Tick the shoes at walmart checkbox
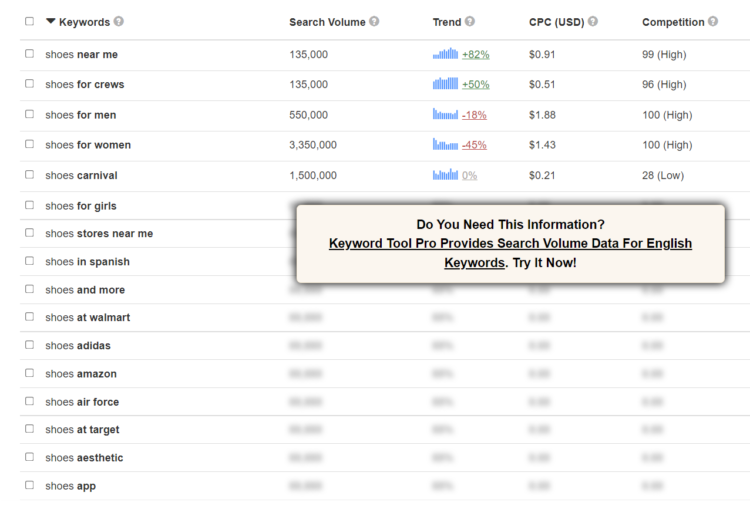The width and height of the screenshot is (750, 506). [29, 318]
